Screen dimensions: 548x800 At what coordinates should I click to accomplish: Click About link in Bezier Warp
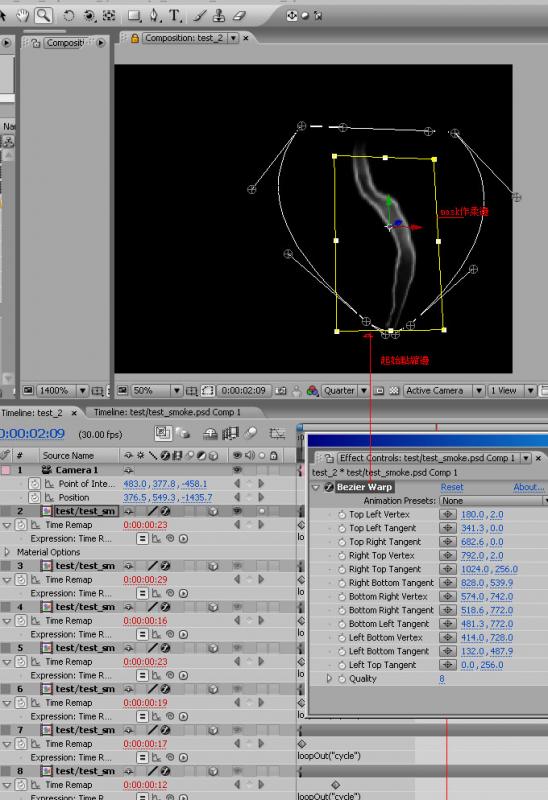click(x=529, y=487)
